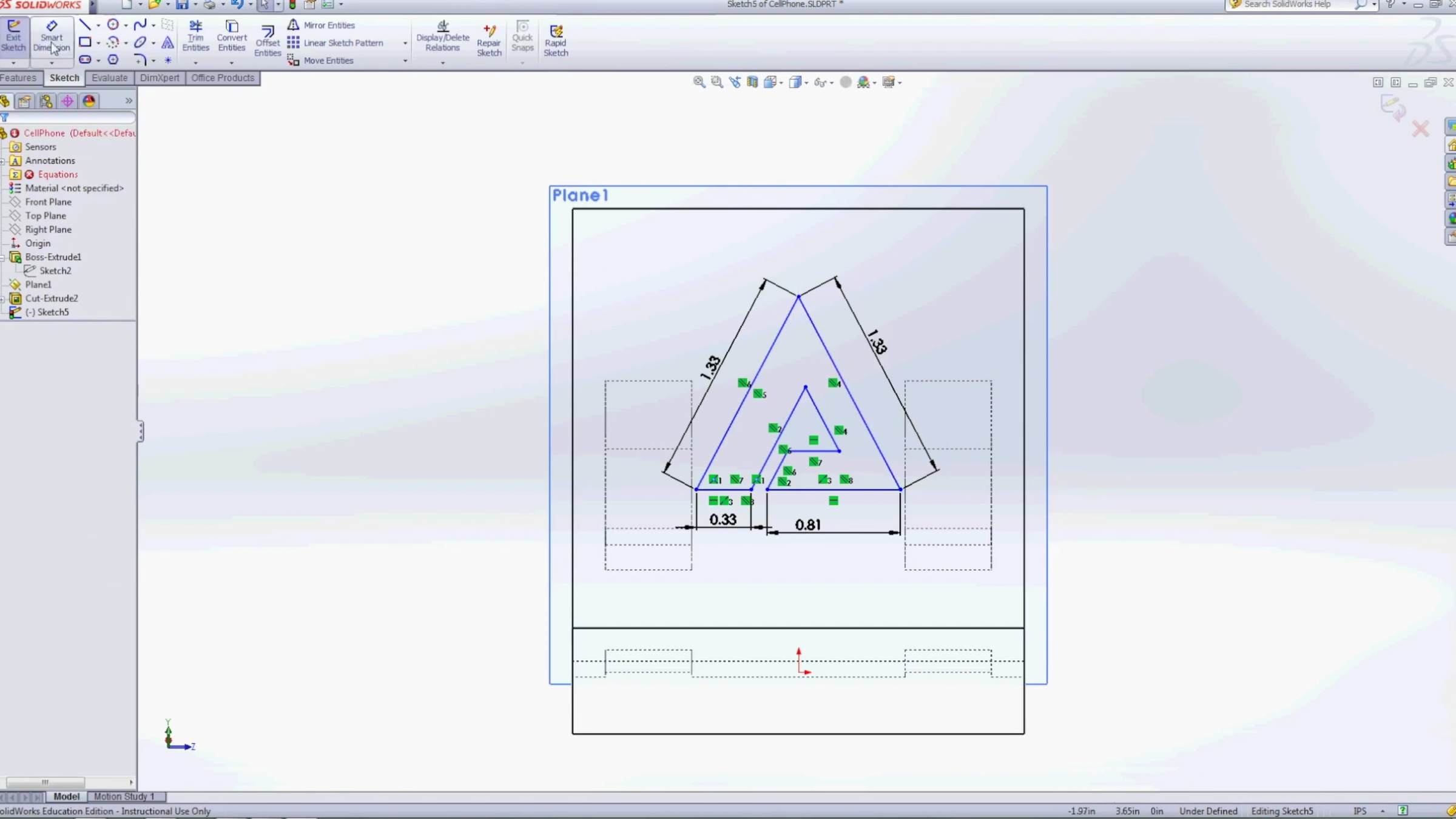Image resolution: width=1456 pixels, height=819 pixels.
Task: Open the Rectangle tool dropdown arrow
Action: click(98, 43)
